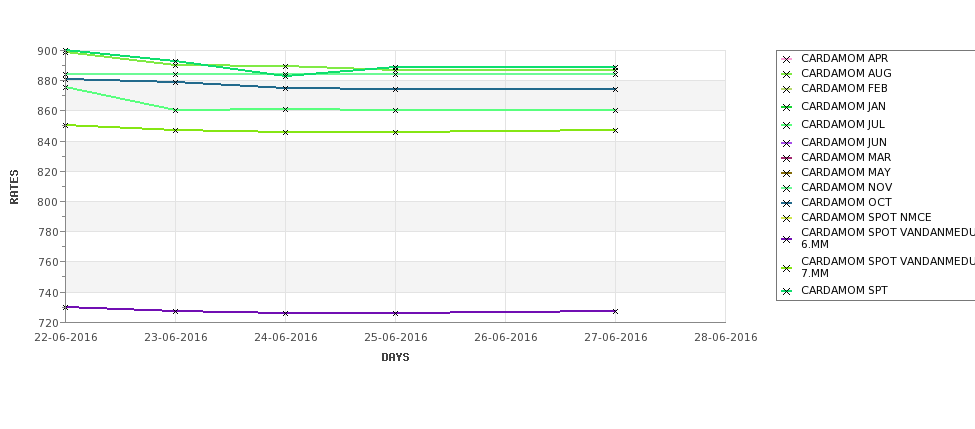975x429 pixels.
Task: Click the CARDAMOM MAR legend marker
Action: click(787, 159)
